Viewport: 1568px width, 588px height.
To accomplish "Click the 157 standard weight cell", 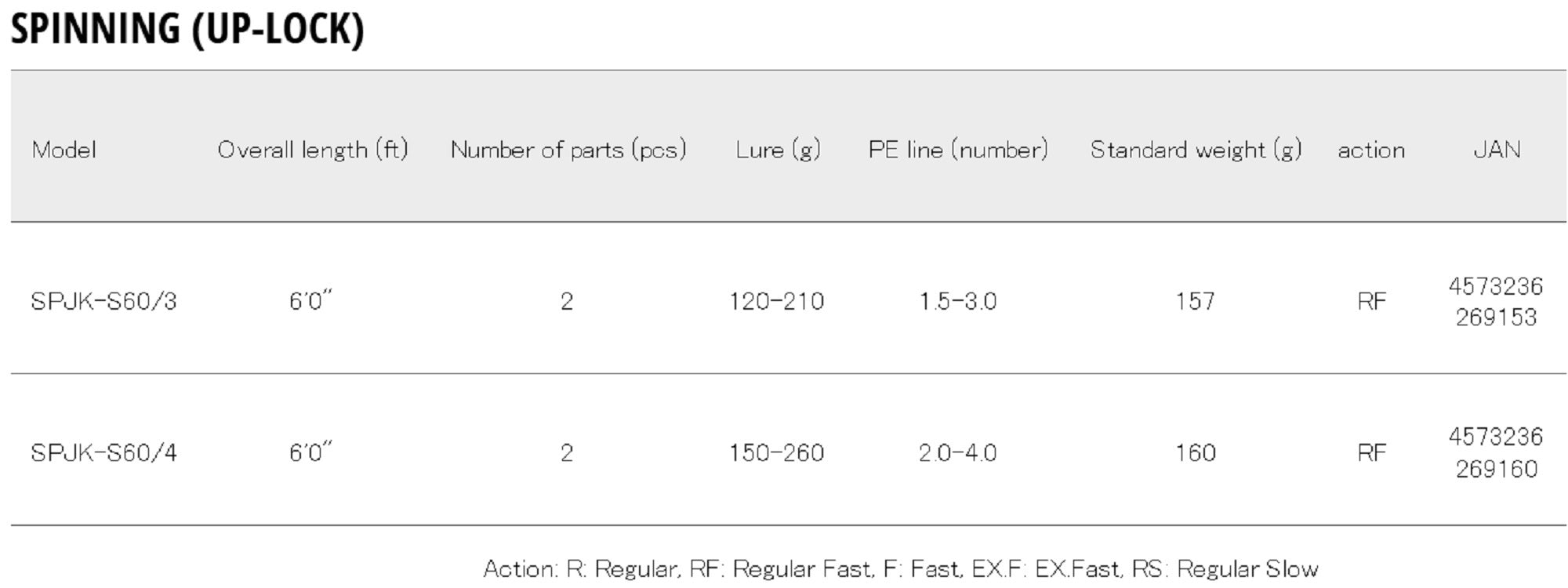I will [x=1195, y=301].
